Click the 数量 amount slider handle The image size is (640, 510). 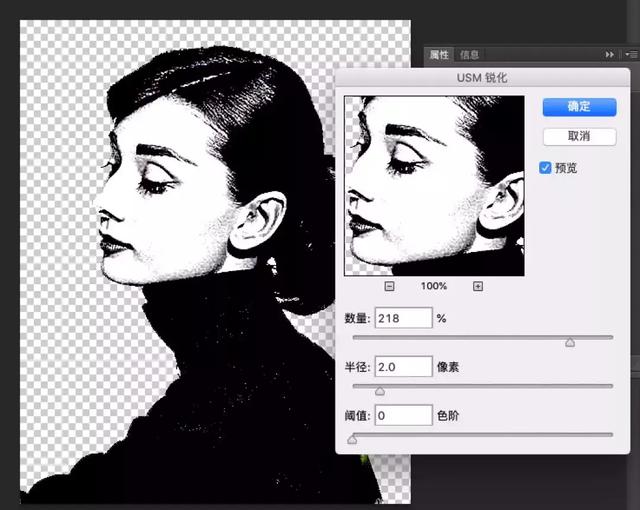[x=570, y=342]
